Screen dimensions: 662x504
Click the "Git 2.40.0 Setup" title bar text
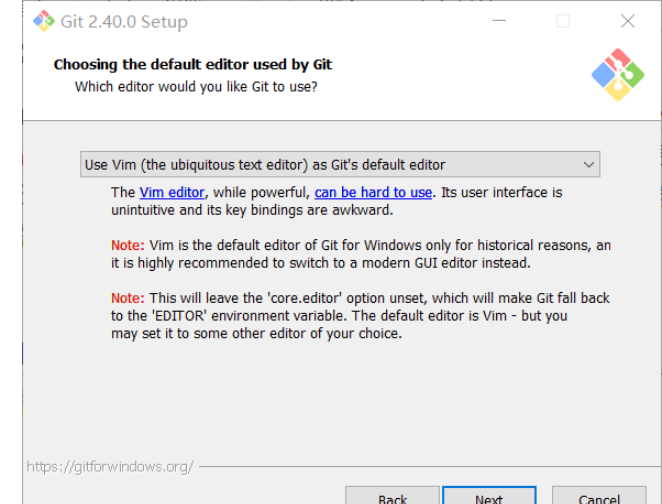(125, 21)
